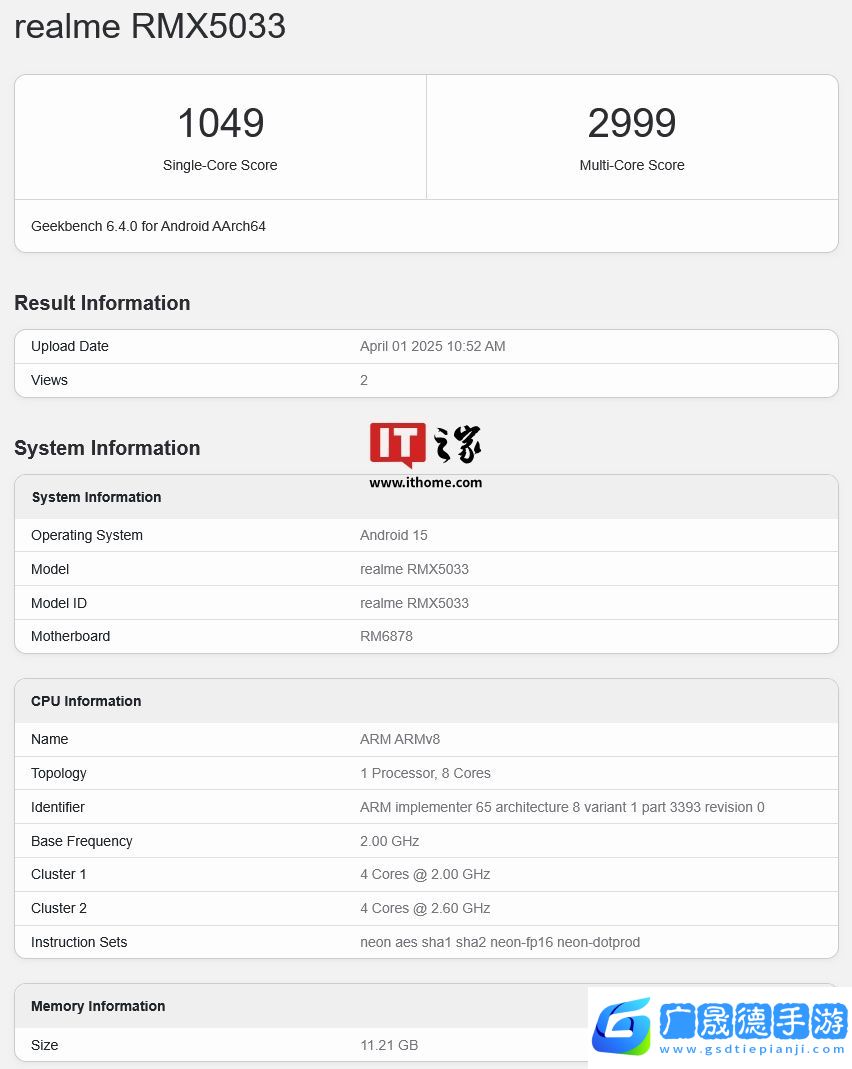The height and width of the screenshot is (1069, 852).
Task: Select the ARM implementer 65 identifier string
Action: coord(562,807)
